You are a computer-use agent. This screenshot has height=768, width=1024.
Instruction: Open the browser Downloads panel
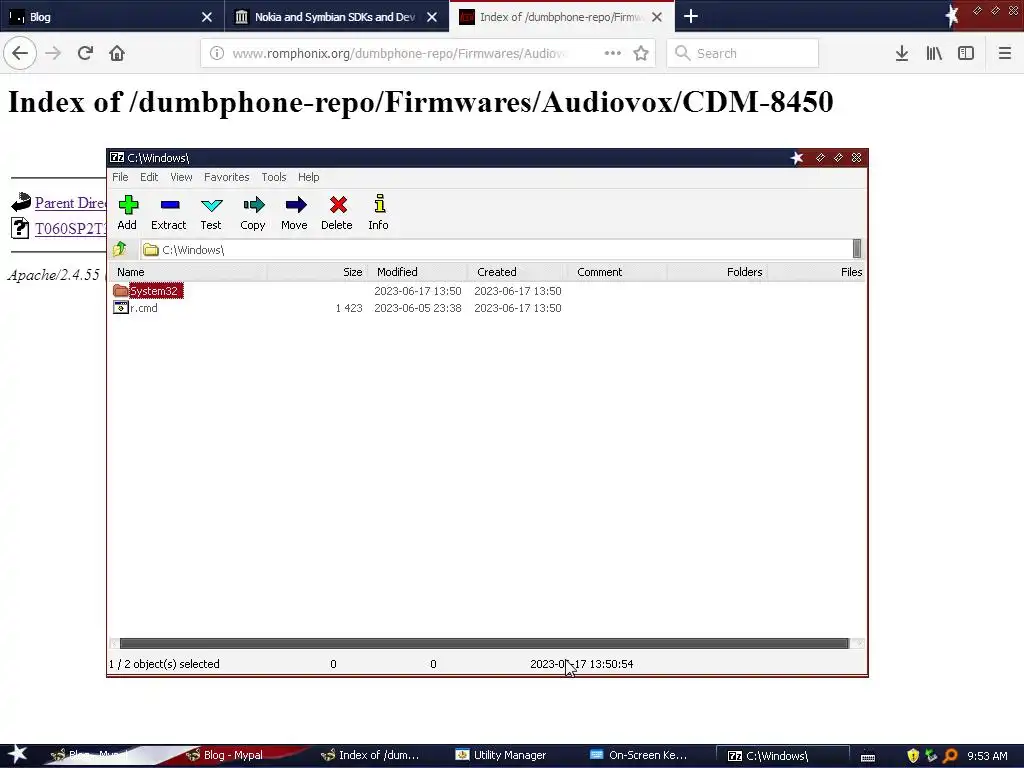point(902,53)
